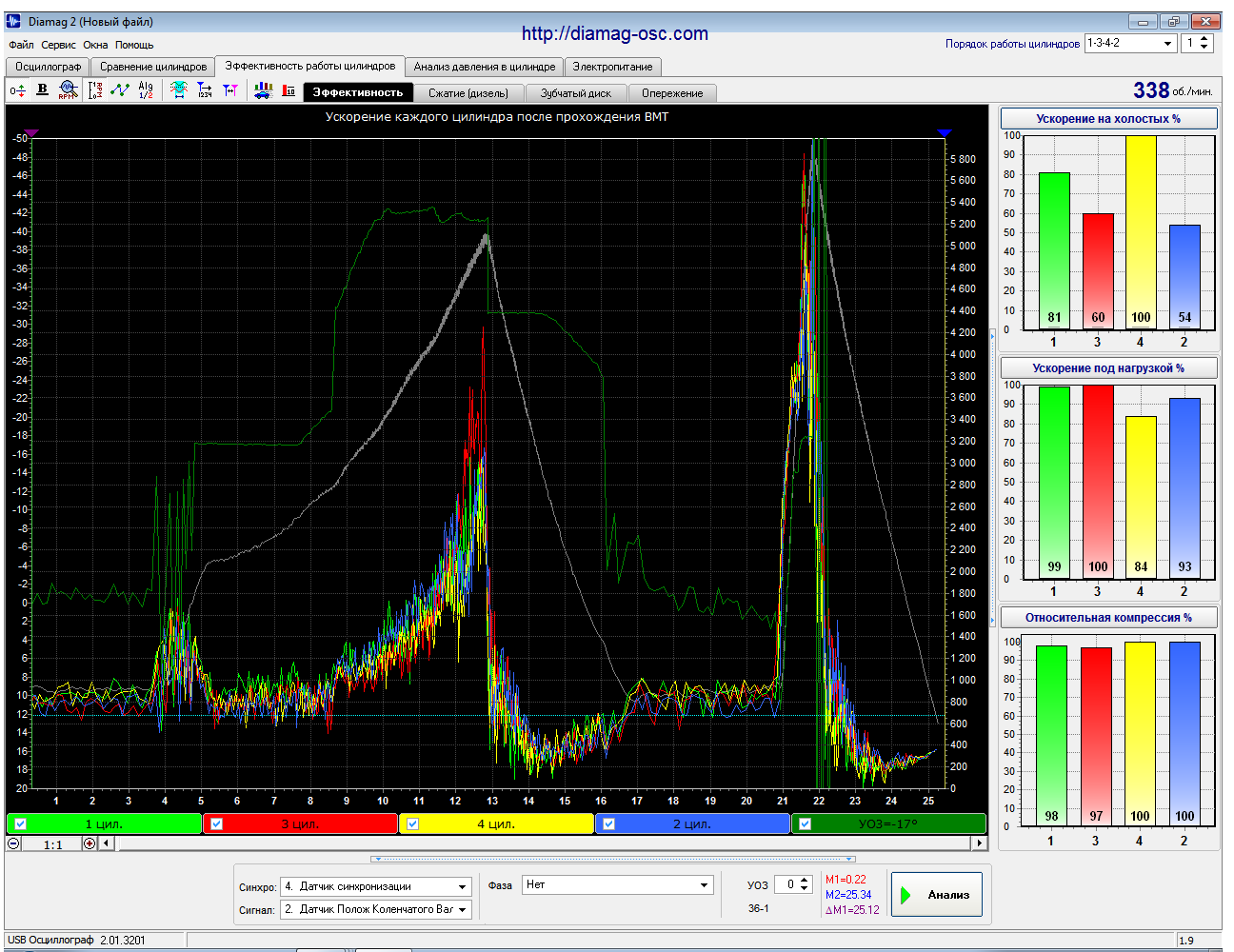Click the USB Осциллограф 2.01.3201 status text
Viewport: 1234px width, 952px height.
pos(77,941)
